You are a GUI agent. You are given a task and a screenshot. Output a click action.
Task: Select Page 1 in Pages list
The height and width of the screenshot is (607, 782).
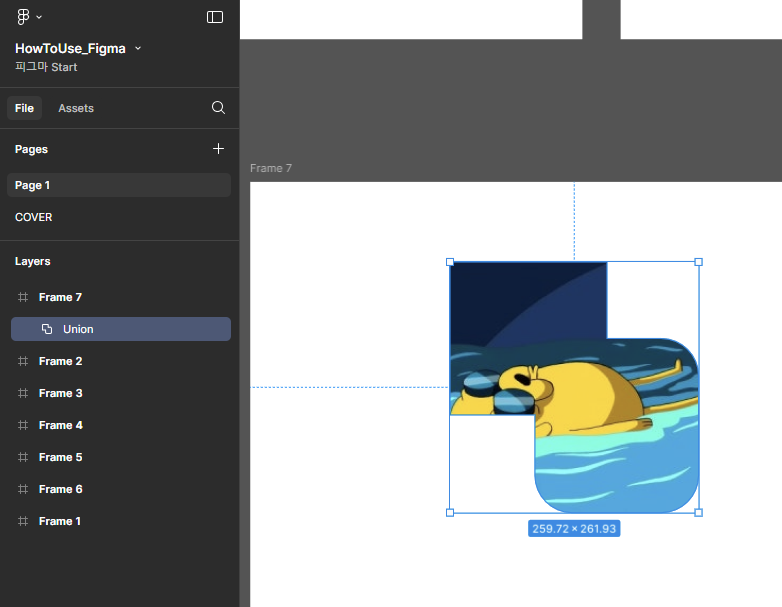point(119,185)
